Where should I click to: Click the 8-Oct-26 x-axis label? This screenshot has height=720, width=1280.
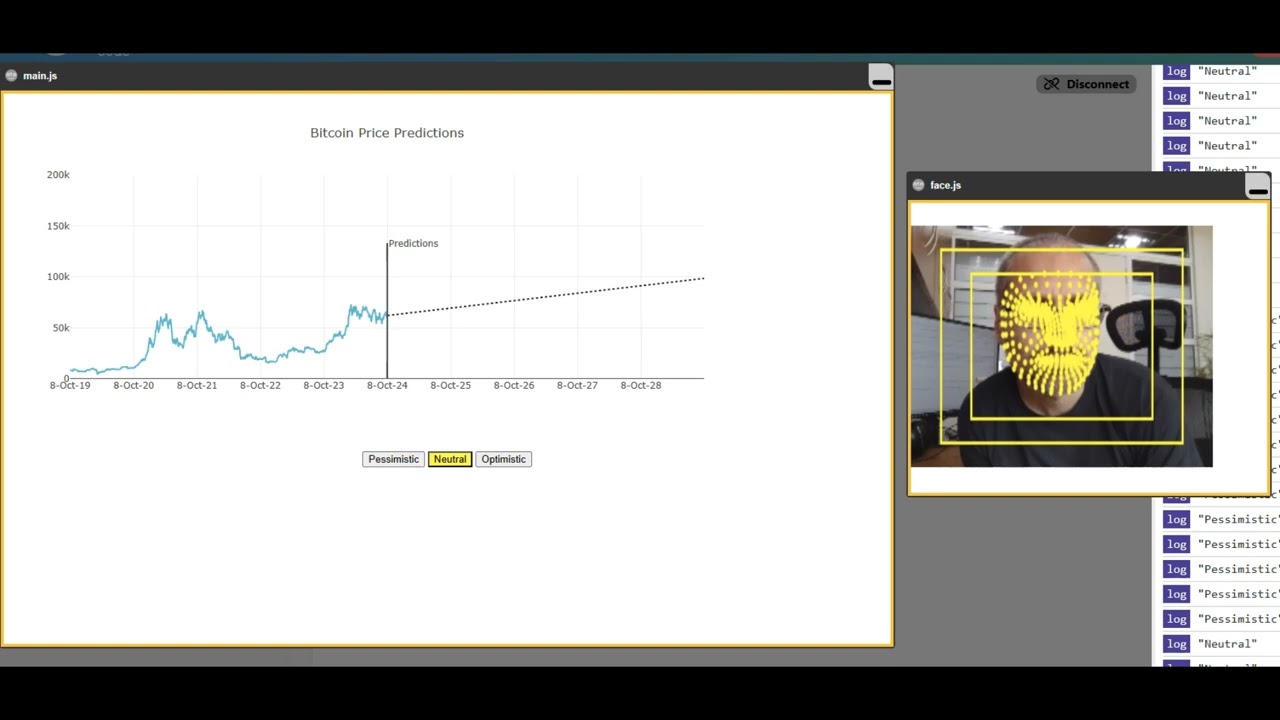514,385
